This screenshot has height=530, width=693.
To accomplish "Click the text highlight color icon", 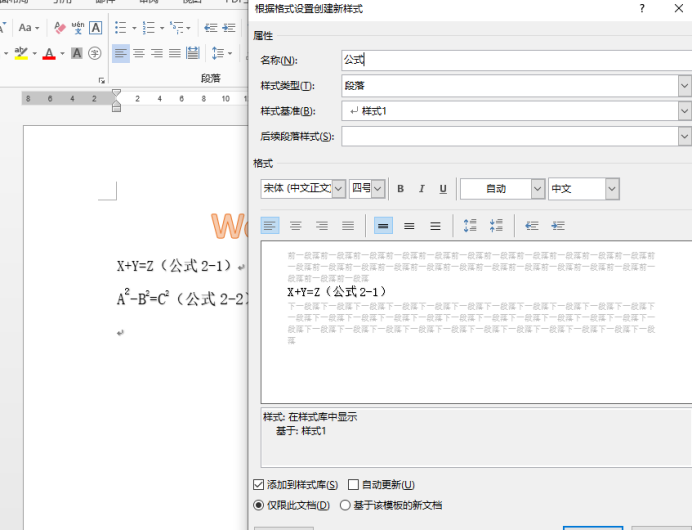I will tap(21, 53).
